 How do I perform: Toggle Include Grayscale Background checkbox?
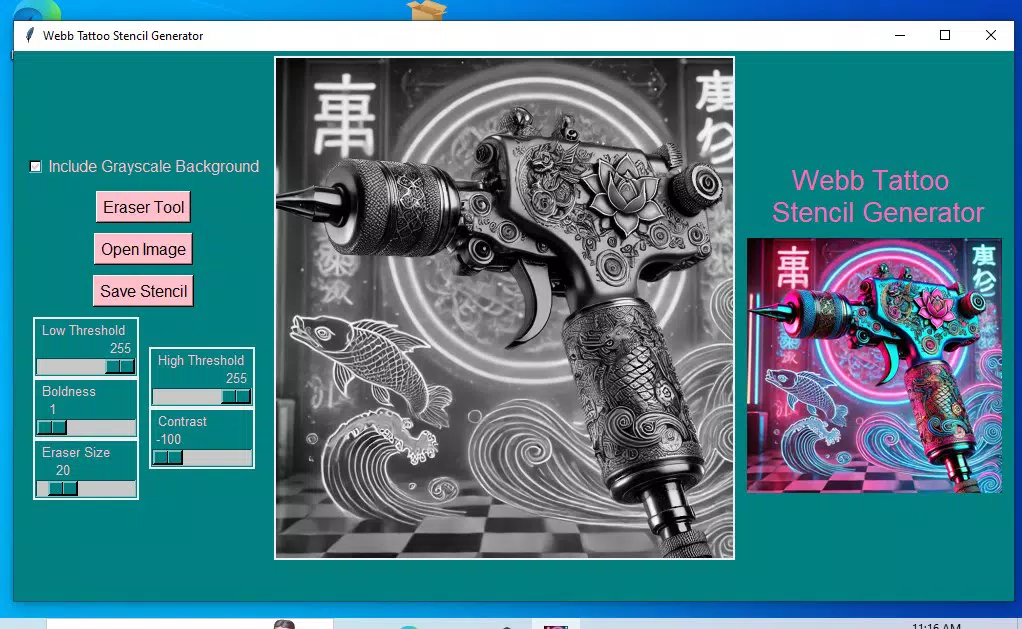point(36,167)
